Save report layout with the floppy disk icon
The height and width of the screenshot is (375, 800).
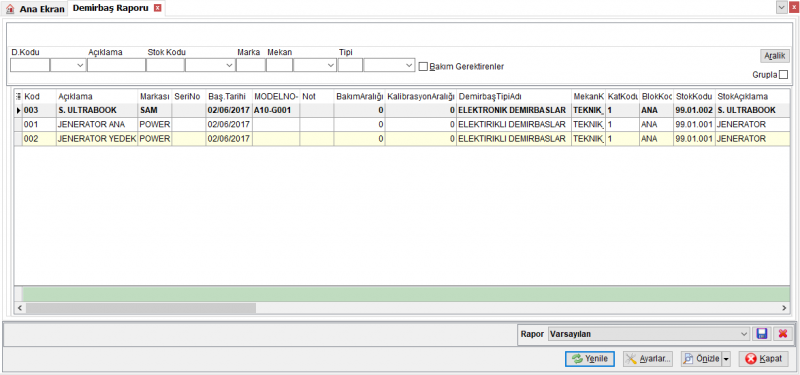click(x=762, y=334)
